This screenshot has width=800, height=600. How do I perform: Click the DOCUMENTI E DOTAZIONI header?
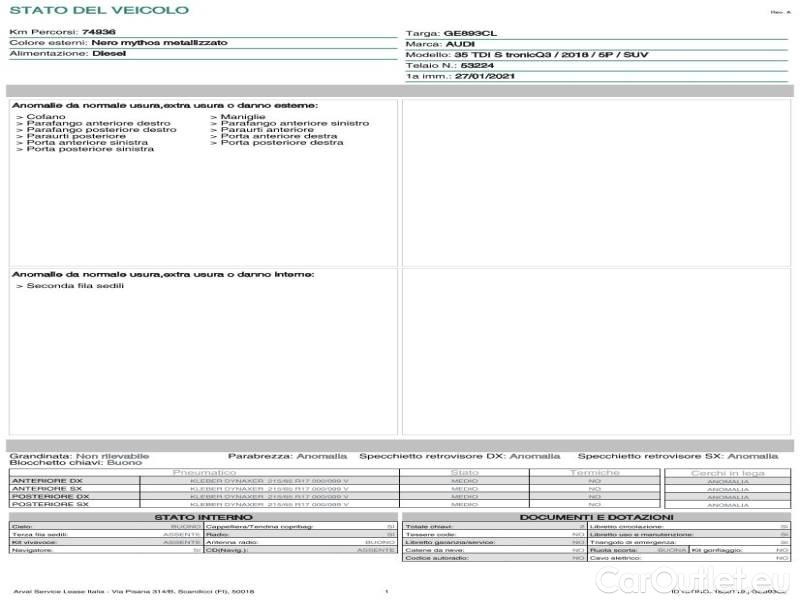[596, 517]
